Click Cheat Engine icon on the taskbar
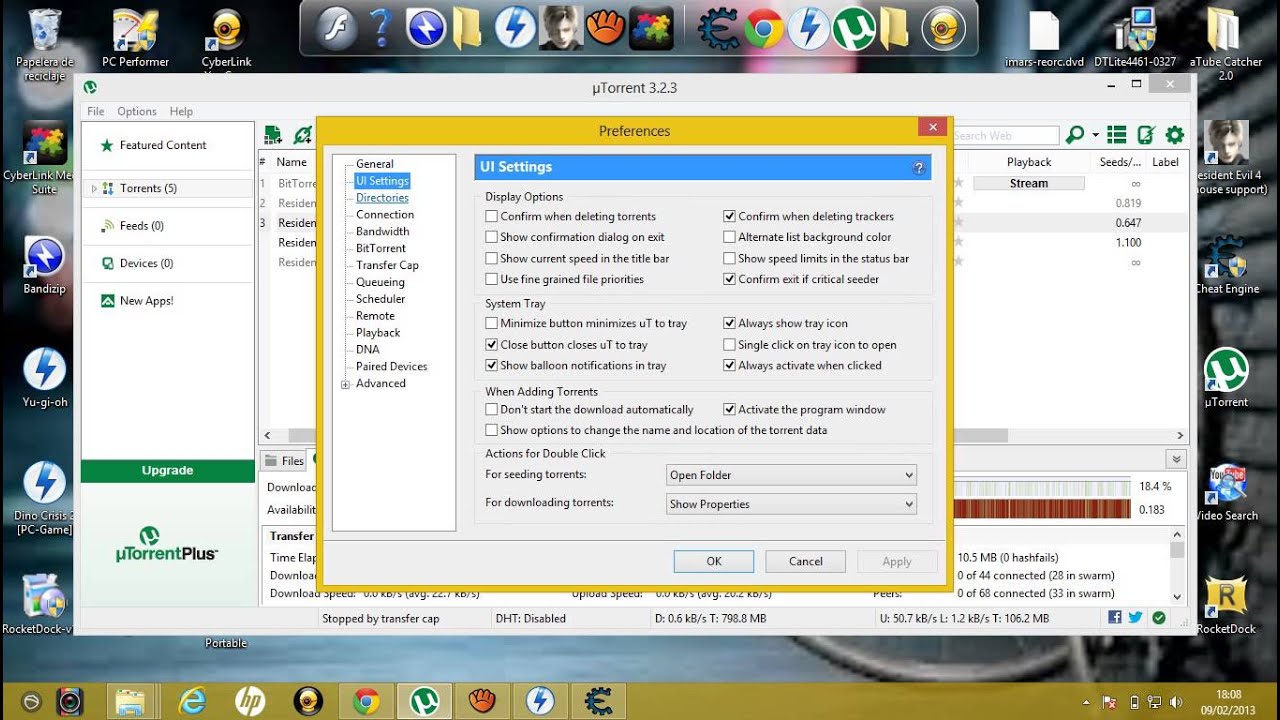The height and width of the screenshot is (720, 1280). pyautogui.click(x=598, y=701)
